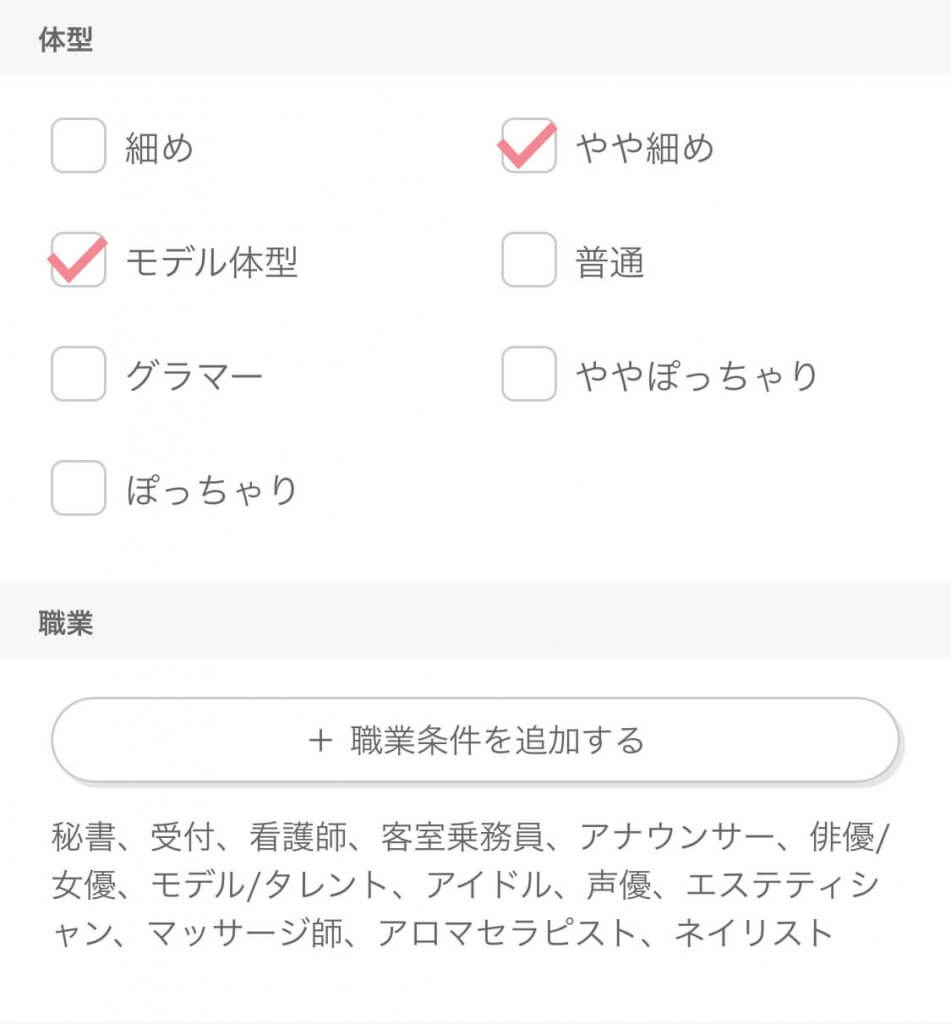This screenshot has height=1024, width=951.
Task: Click ネイリスト in the selected occupations list
Action: [x=753, y=932]
